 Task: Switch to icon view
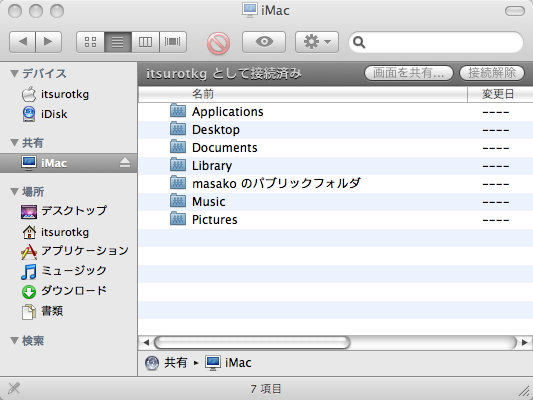90,42
